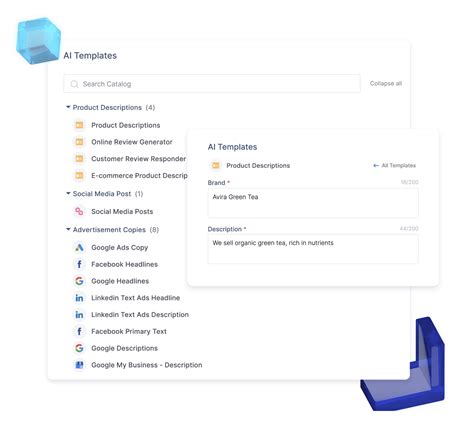
Task: Click the Online Review Generator icon
Action: coord(79,142)
